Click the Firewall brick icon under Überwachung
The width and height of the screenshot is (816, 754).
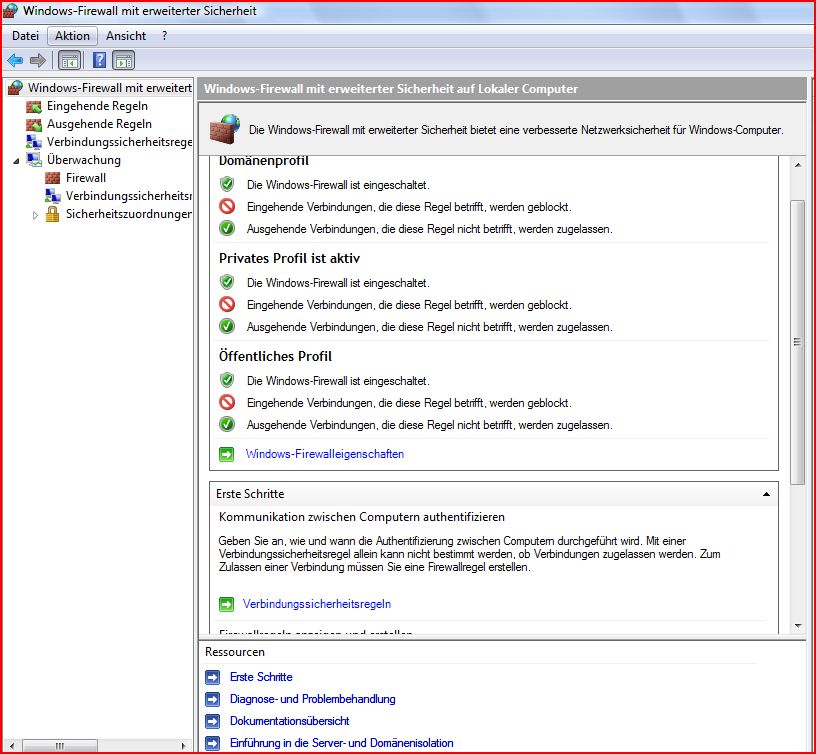pos(53,178)
